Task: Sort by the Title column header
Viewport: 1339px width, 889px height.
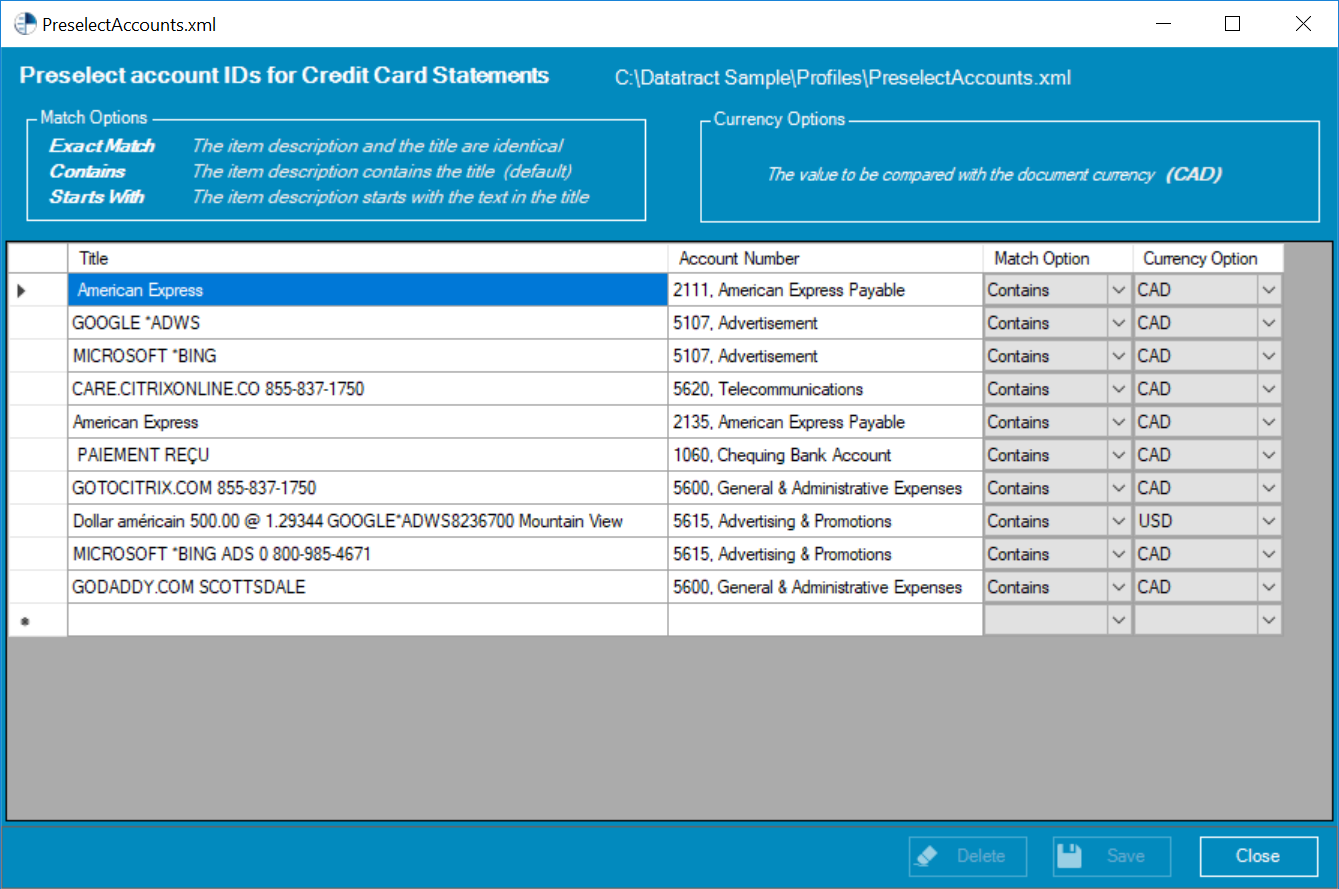Action: coord(367,258)
